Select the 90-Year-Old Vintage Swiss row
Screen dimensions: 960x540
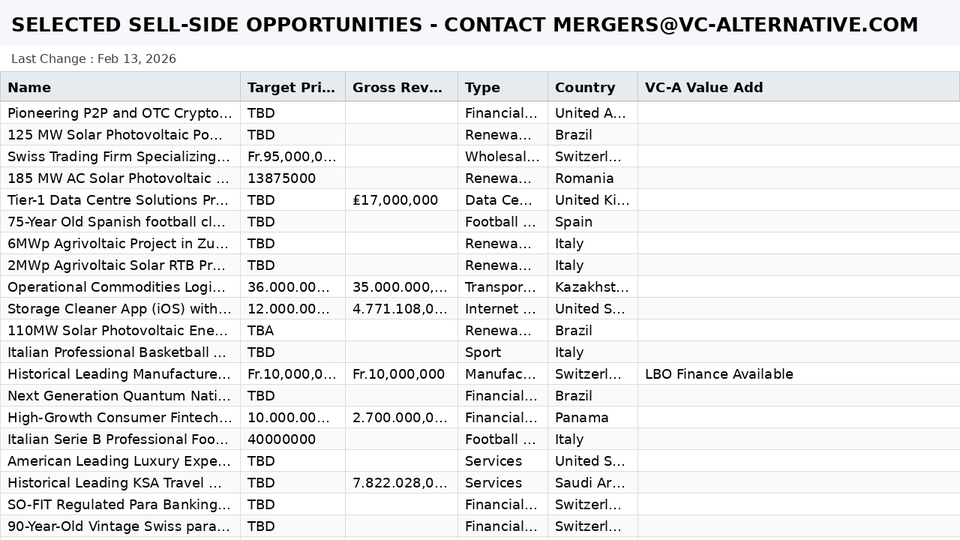[120, 526]
